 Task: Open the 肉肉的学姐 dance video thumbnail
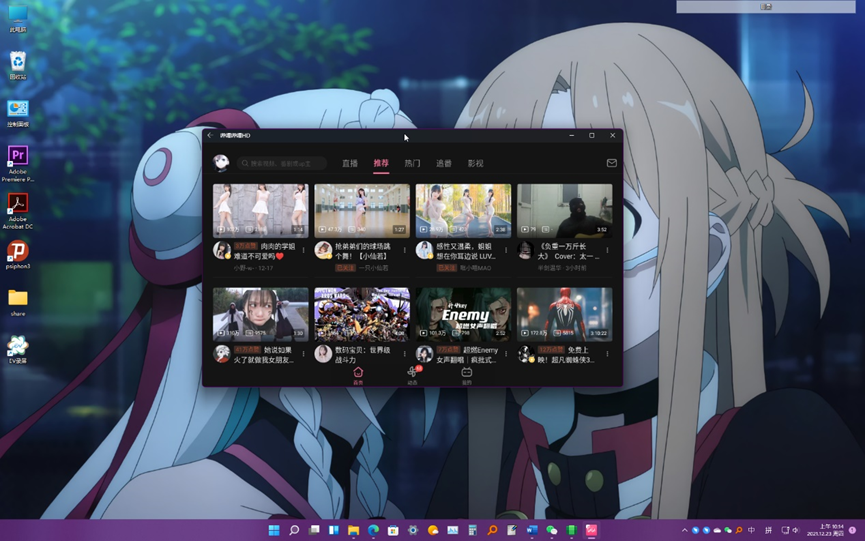260,210
